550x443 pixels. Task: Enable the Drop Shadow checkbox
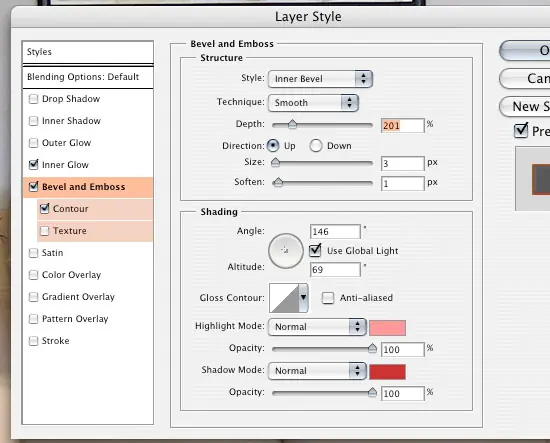(x=33, y=99)
